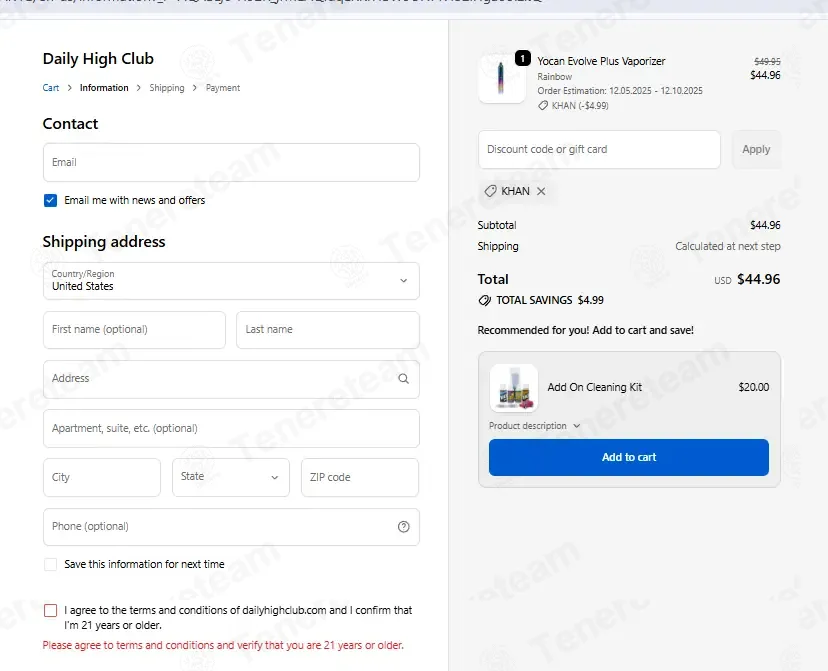Focus the Last name field
The height and width of the screenshot is (671, 828).
click(x=328, y=330)
